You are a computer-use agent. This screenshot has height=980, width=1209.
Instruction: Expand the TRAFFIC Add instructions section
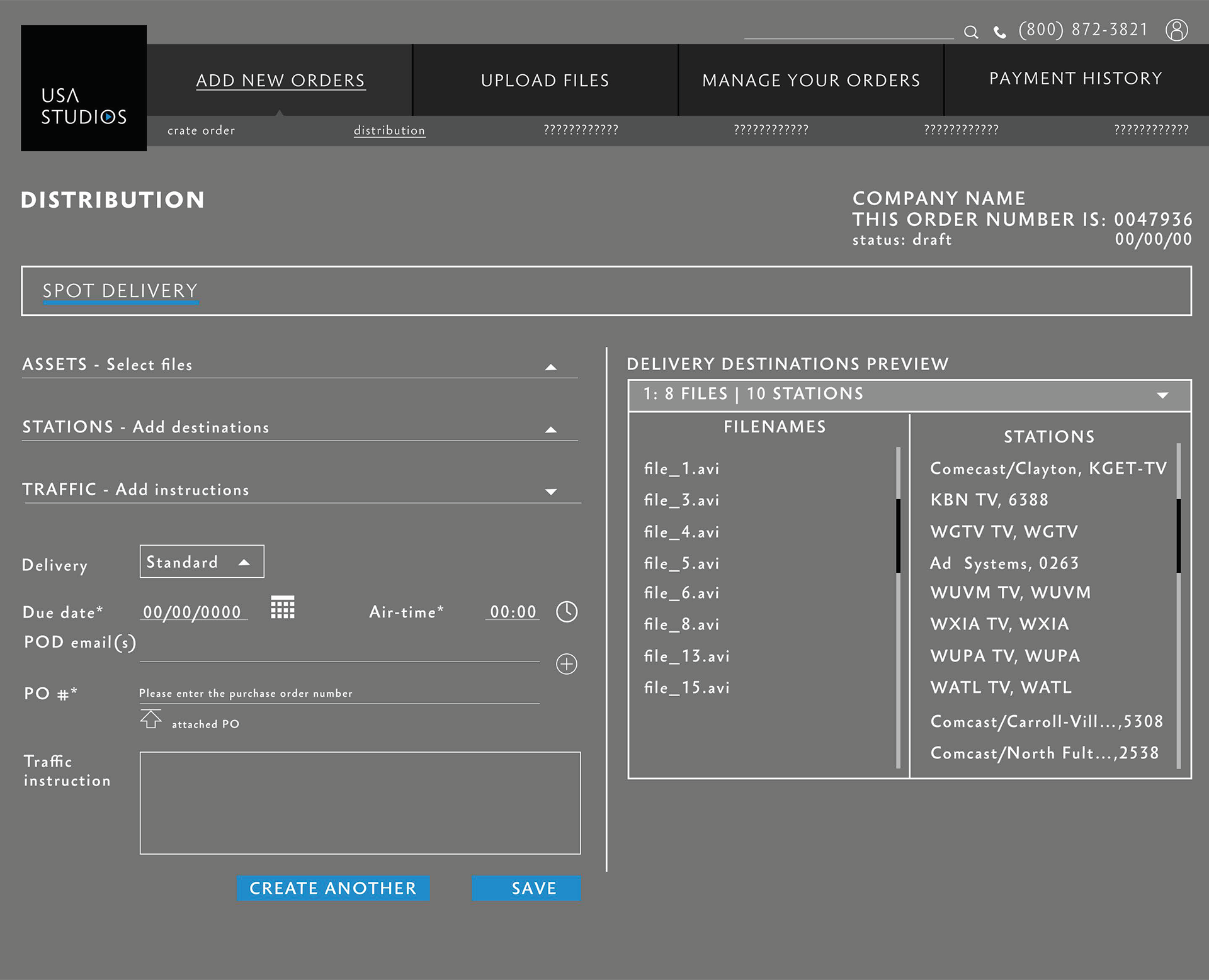click(x=551, y=492)
